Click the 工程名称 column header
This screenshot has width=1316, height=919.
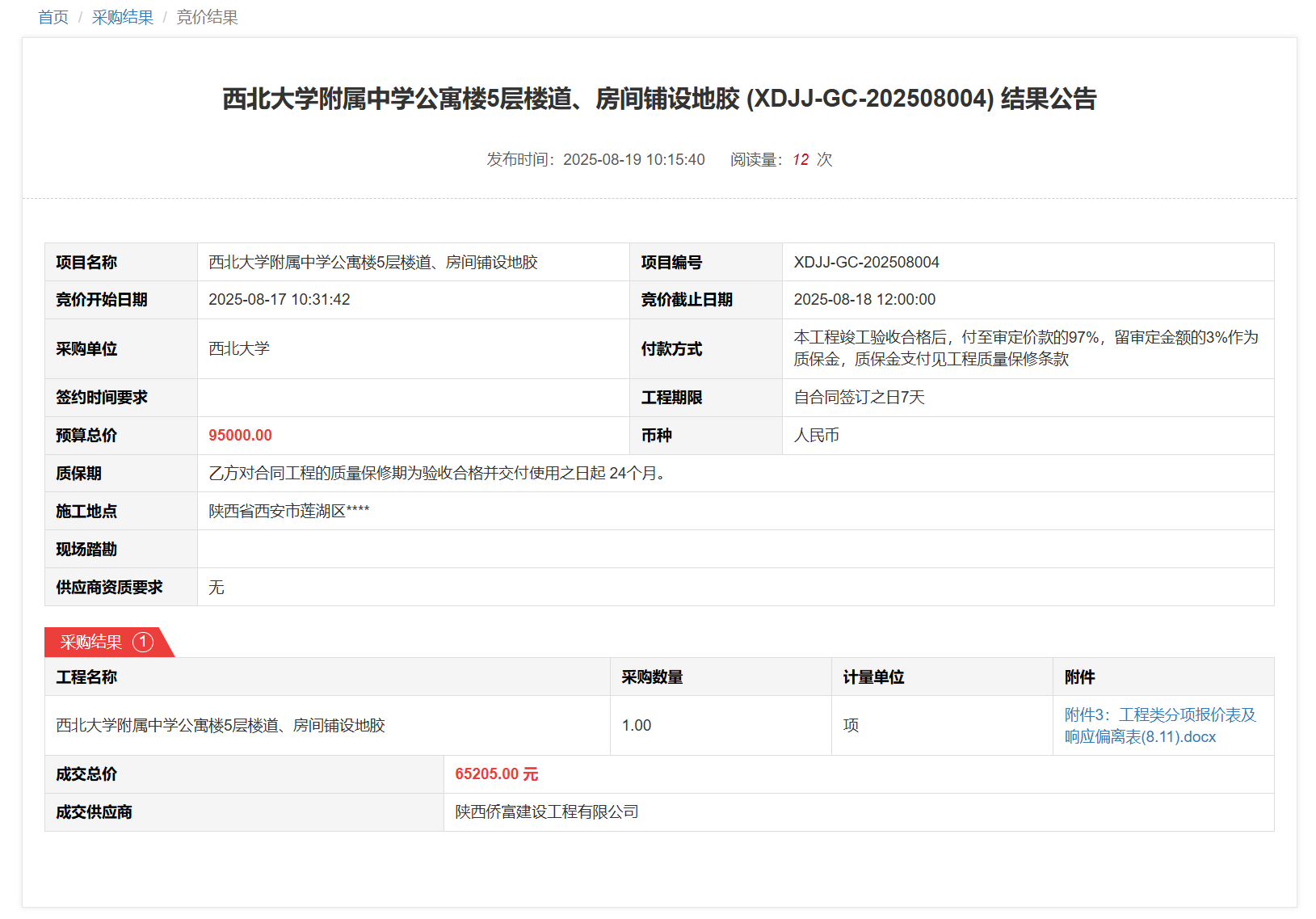(86, 677)
